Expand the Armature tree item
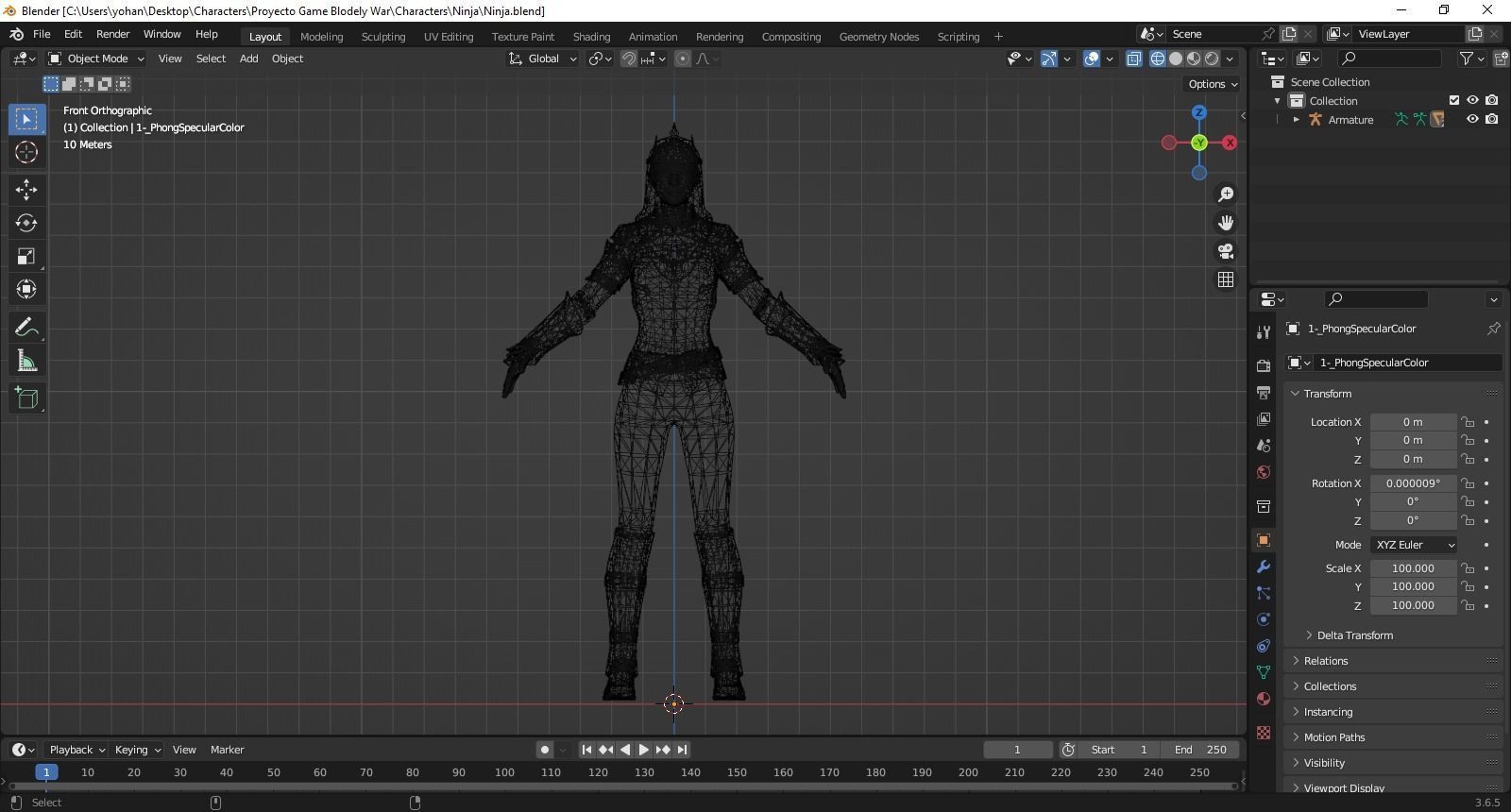Screen dimensions: 1511x812 pyautogui.click(x=1297, y=120)
